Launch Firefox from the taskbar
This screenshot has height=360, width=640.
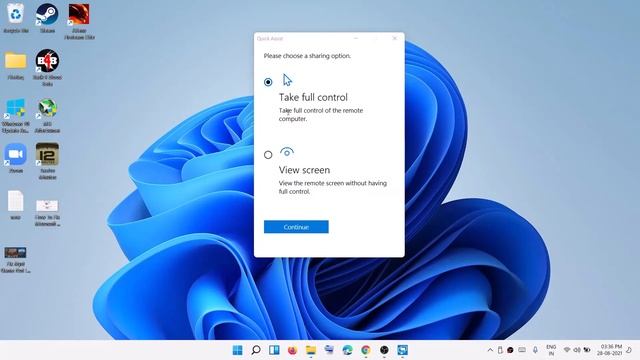[292, 350]
